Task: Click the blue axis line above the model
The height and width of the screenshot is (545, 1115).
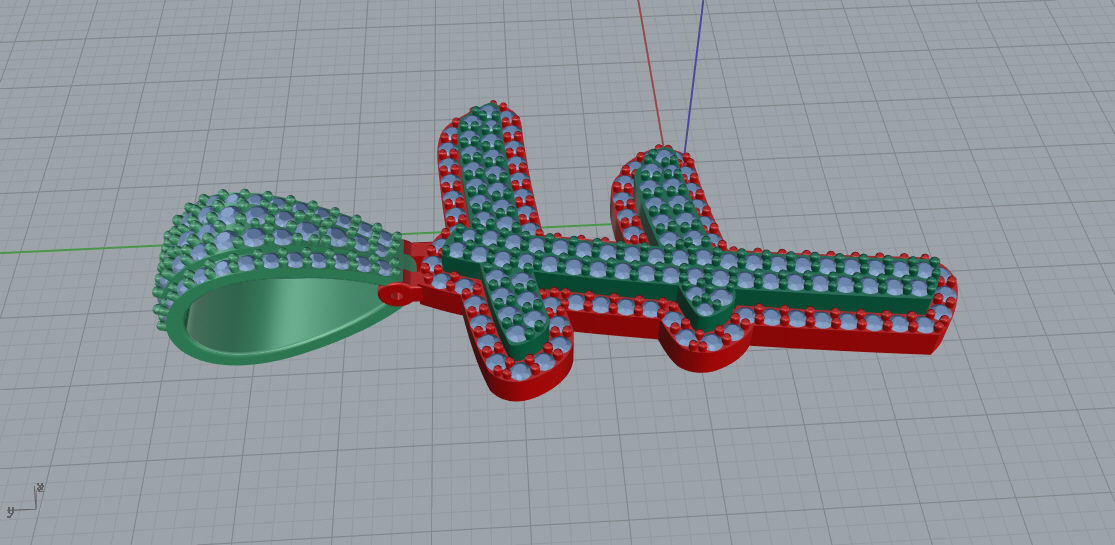Action: (x=694, y=75)
